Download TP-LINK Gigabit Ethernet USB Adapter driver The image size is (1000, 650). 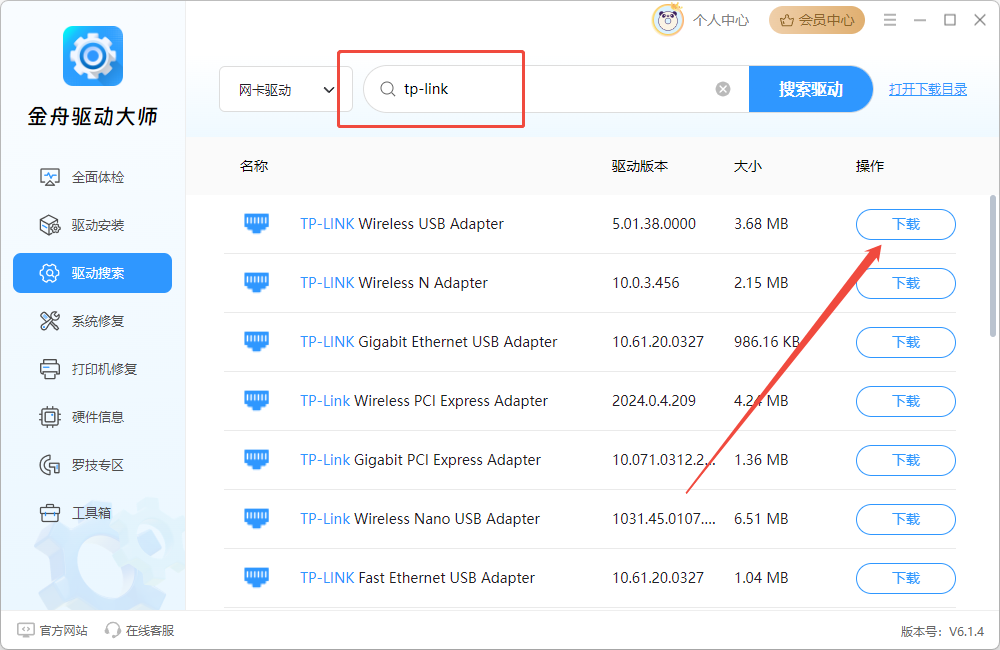(x=906, y=343)
